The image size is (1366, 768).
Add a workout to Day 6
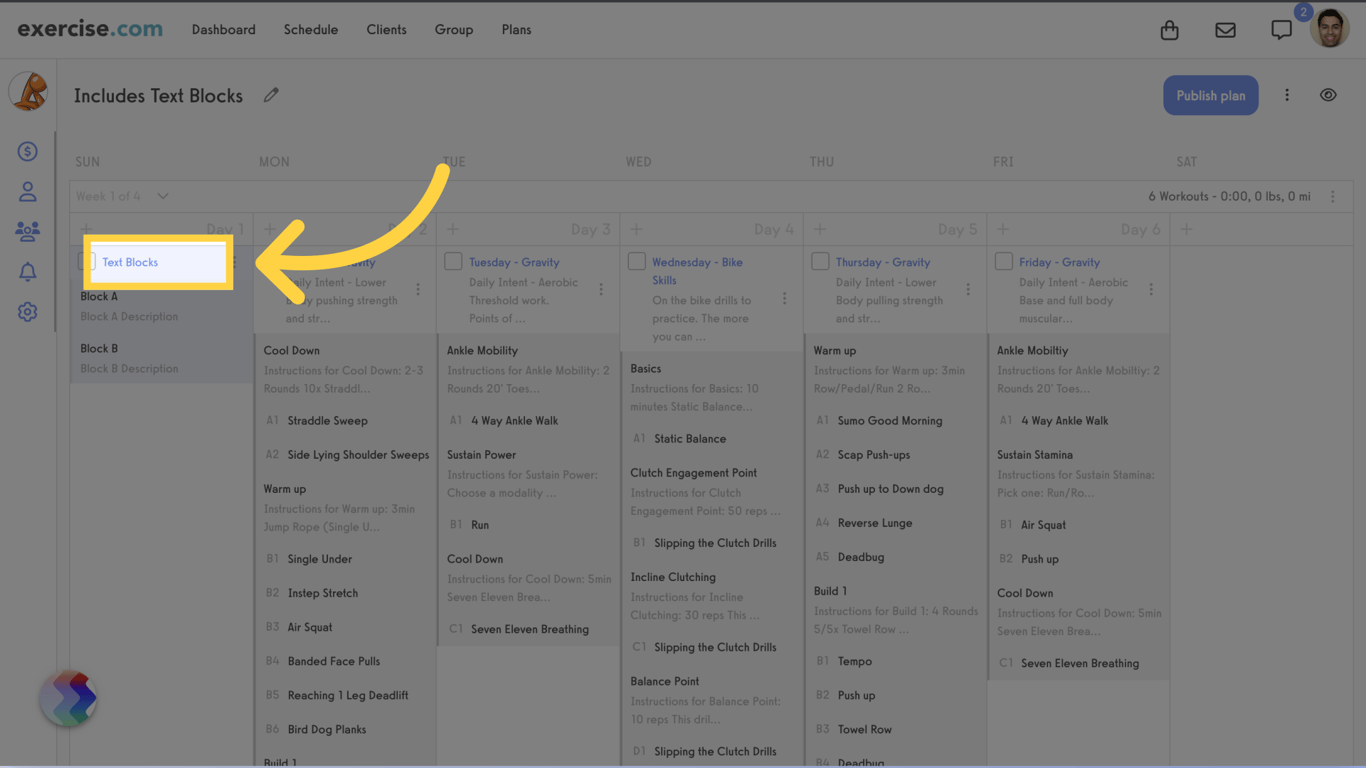(1003, 230)
